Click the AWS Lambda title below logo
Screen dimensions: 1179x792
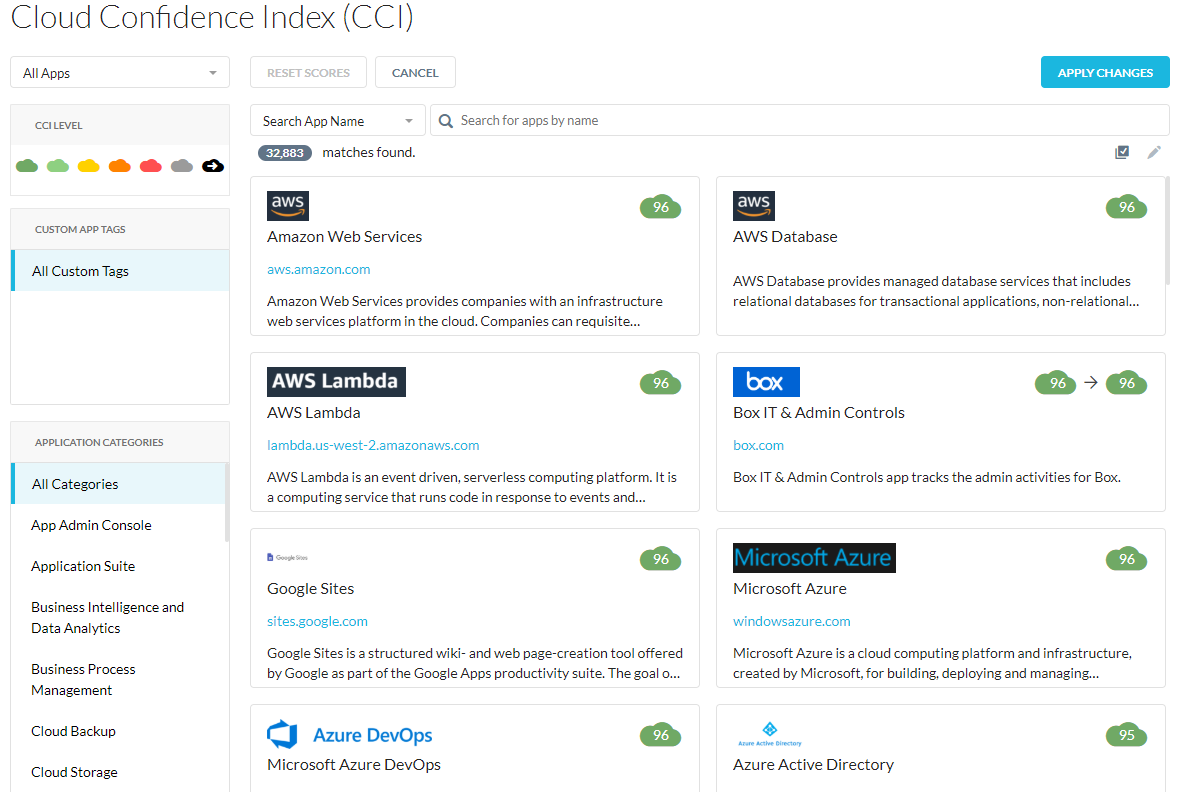click(x=314, y=412)
